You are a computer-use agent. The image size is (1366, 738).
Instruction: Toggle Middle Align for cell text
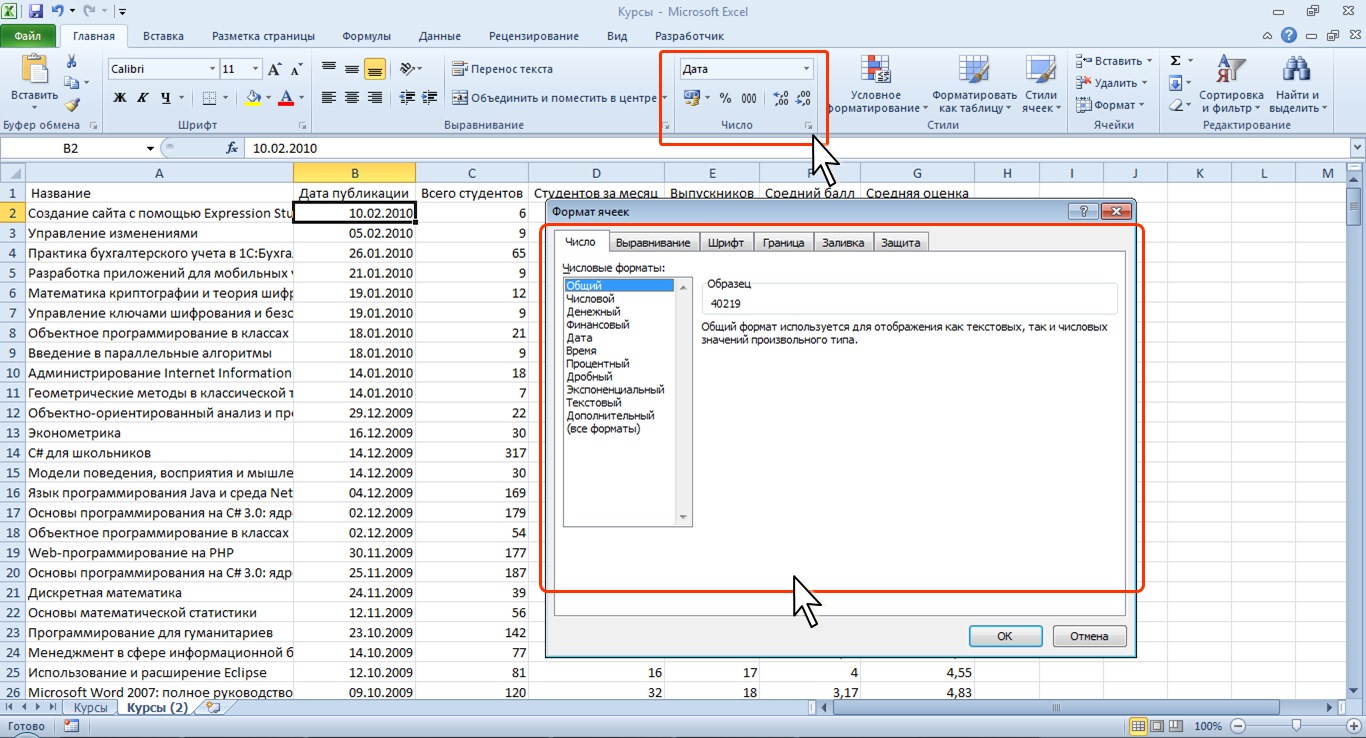point(352,69)
